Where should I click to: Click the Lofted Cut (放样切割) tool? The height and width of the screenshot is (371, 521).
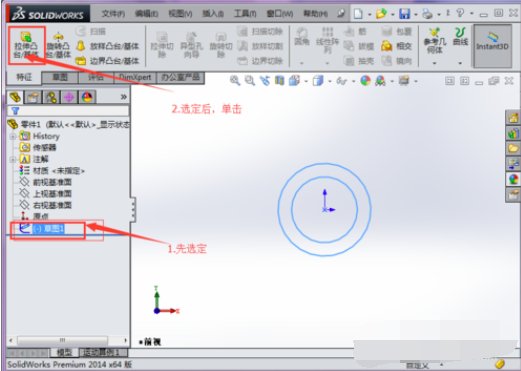click(260, 46)
